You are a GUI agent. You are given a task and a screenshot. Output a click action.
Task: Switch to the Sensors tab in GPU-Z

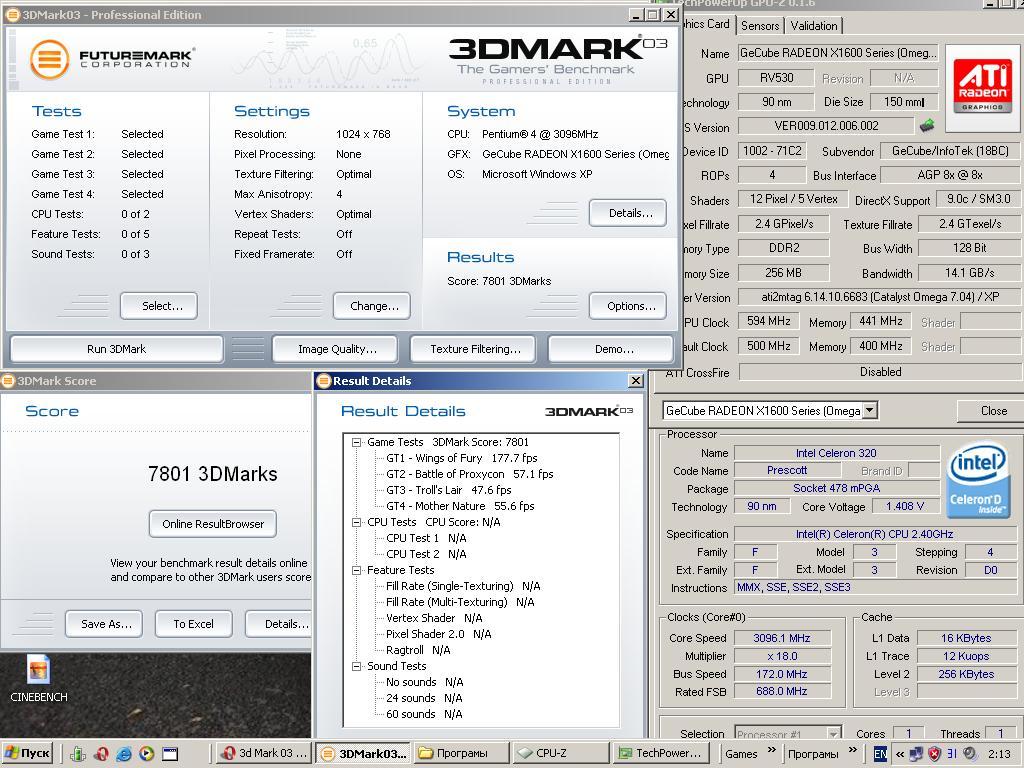click(x=760, y=26)
